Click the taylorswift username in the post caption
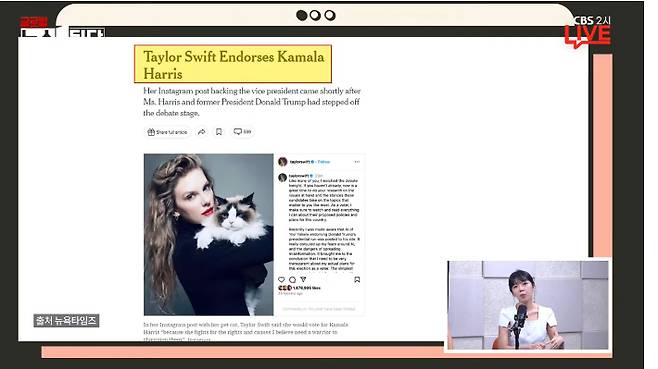 tap(299, 176)
